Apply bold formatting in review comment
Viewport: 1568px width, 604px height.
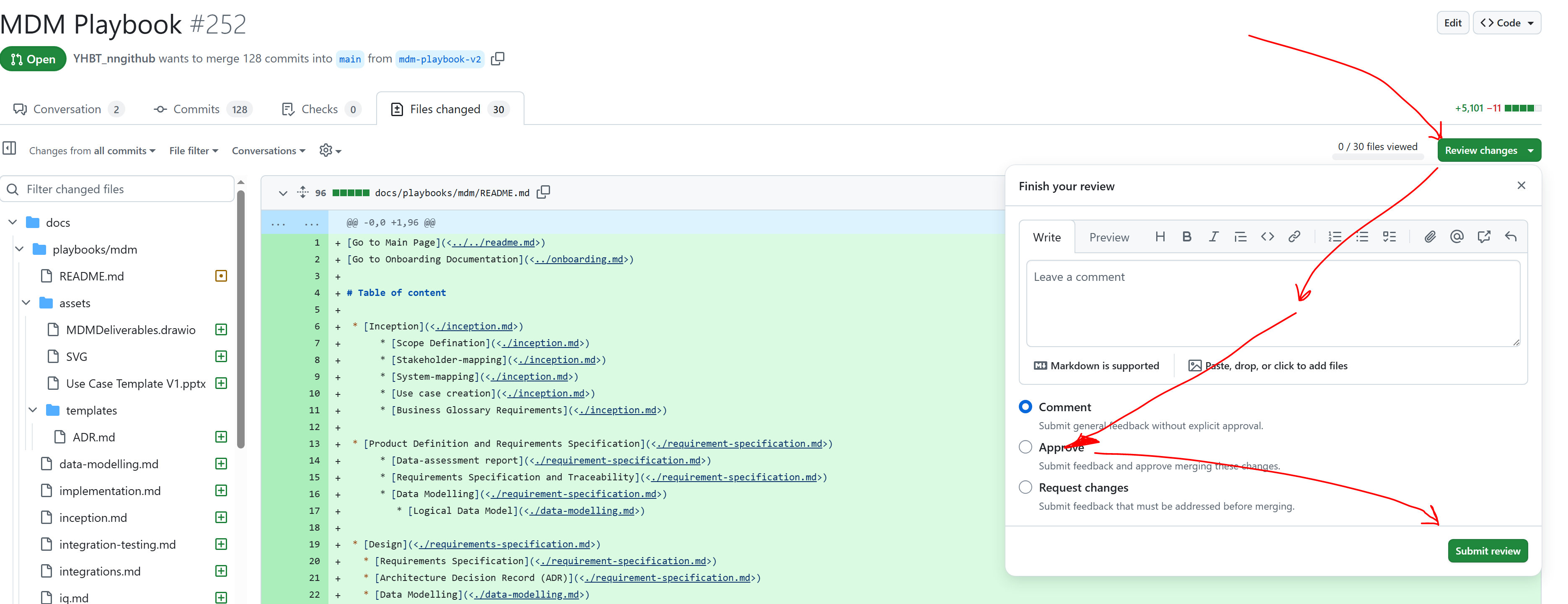tap(1186, 237)
